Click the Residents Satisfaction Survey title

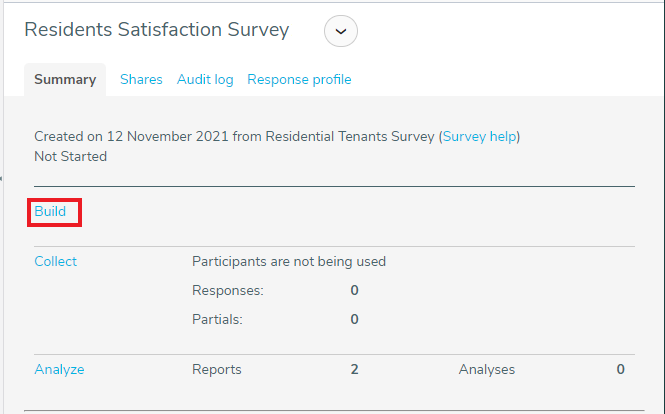point(156,30)
